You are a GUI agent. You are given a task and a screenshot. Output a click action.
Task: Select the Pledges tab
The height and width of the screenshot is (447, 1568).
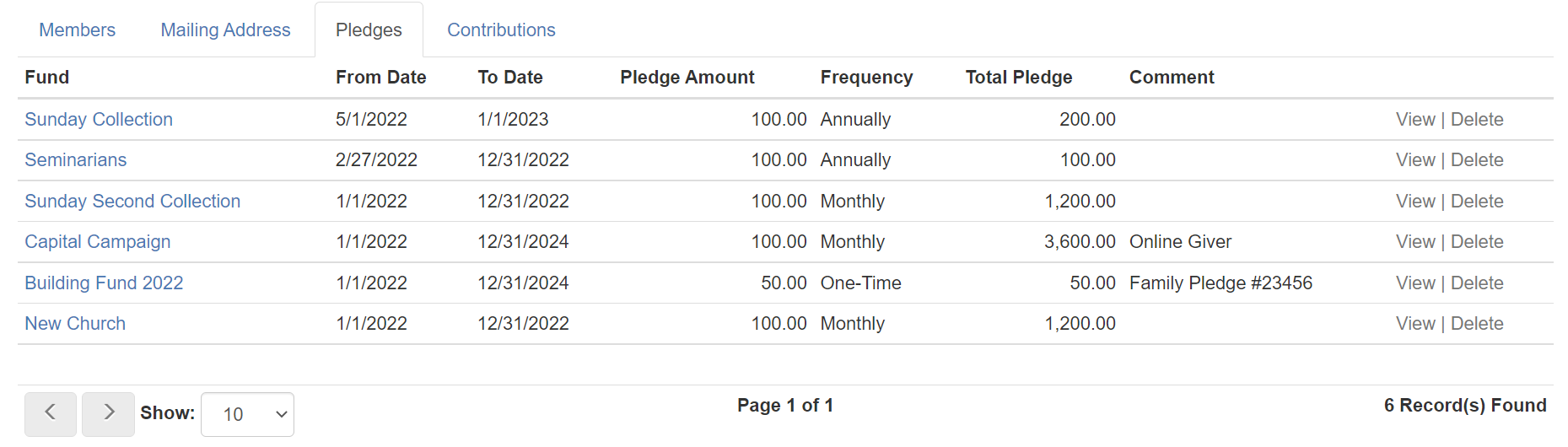(369, 30)
